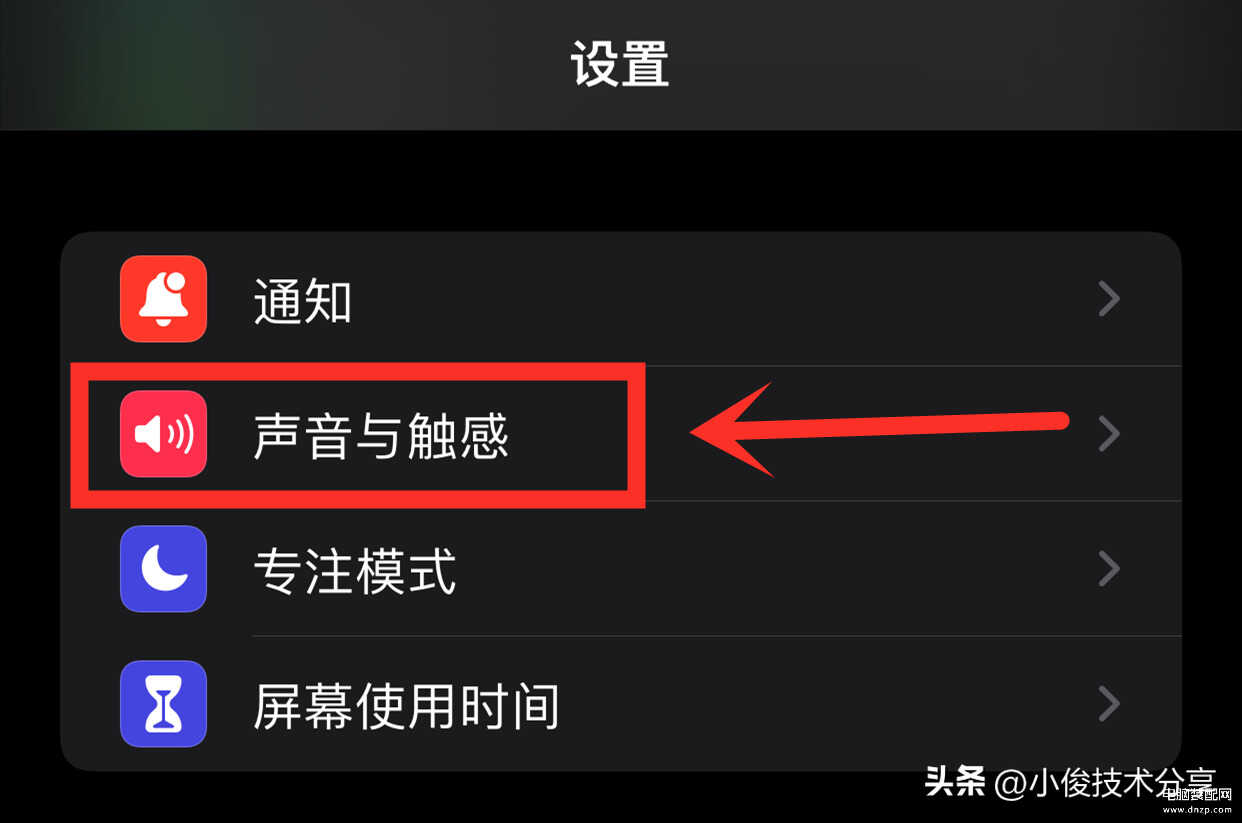Screen dimensions: 1242x823
Task: Tap the purple crescent moon Focus icon
Action: (163, 568)
